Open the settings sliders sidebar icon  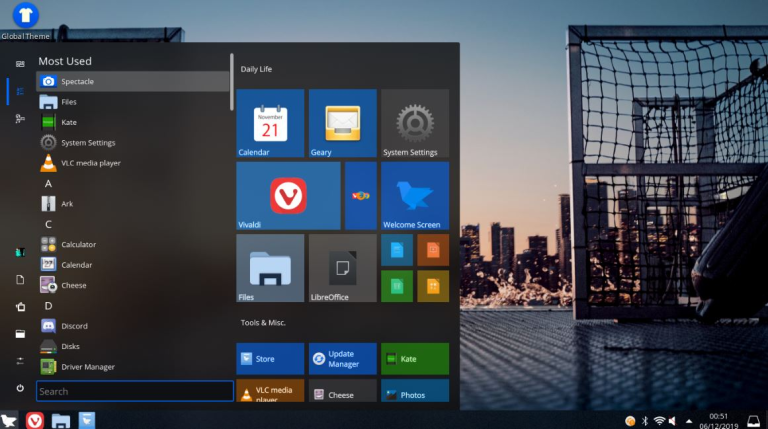click(20, 361)
